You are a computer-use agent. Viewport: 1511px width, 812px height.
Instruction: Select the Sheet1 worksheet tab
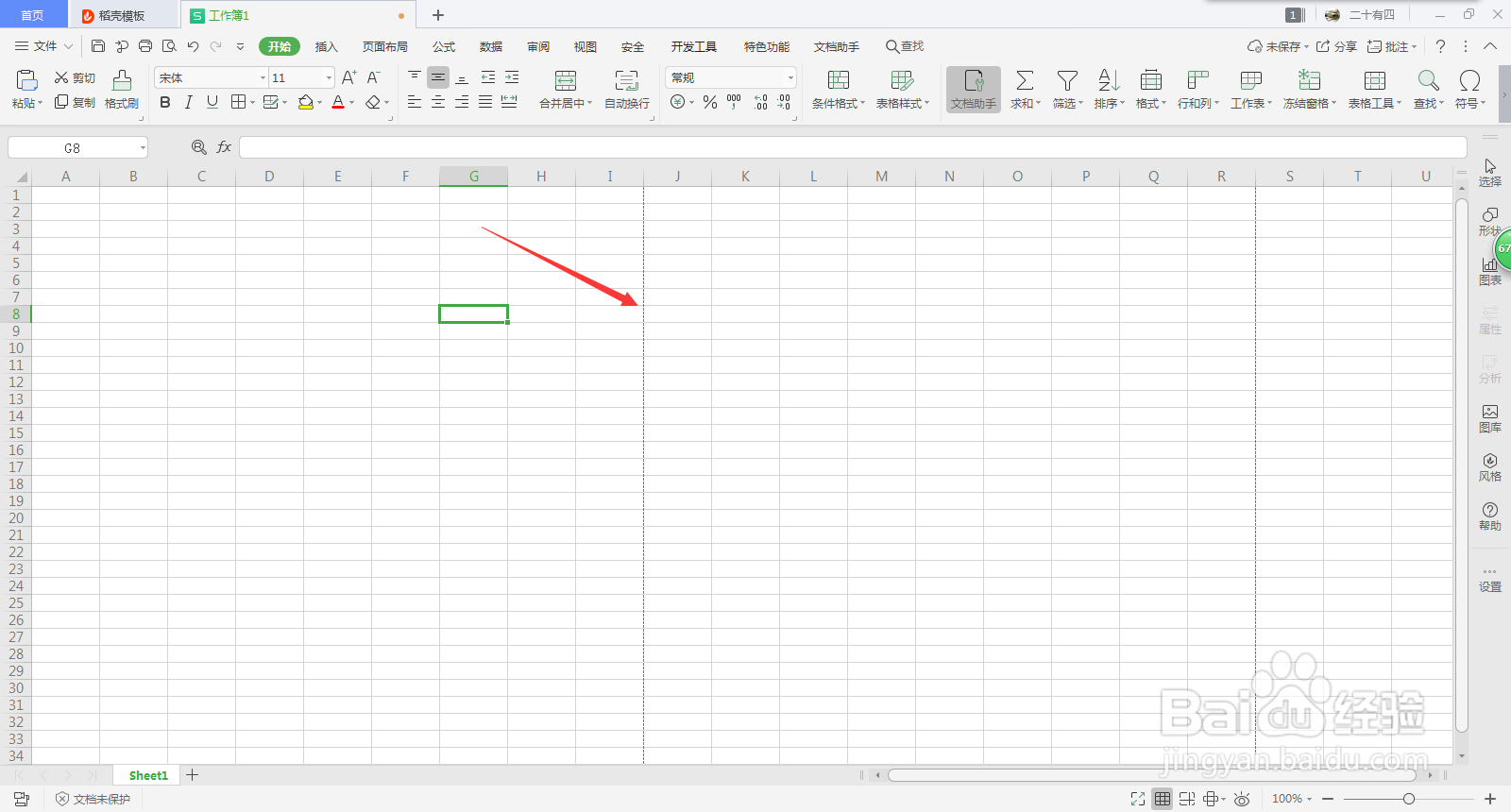coord(148,775)
